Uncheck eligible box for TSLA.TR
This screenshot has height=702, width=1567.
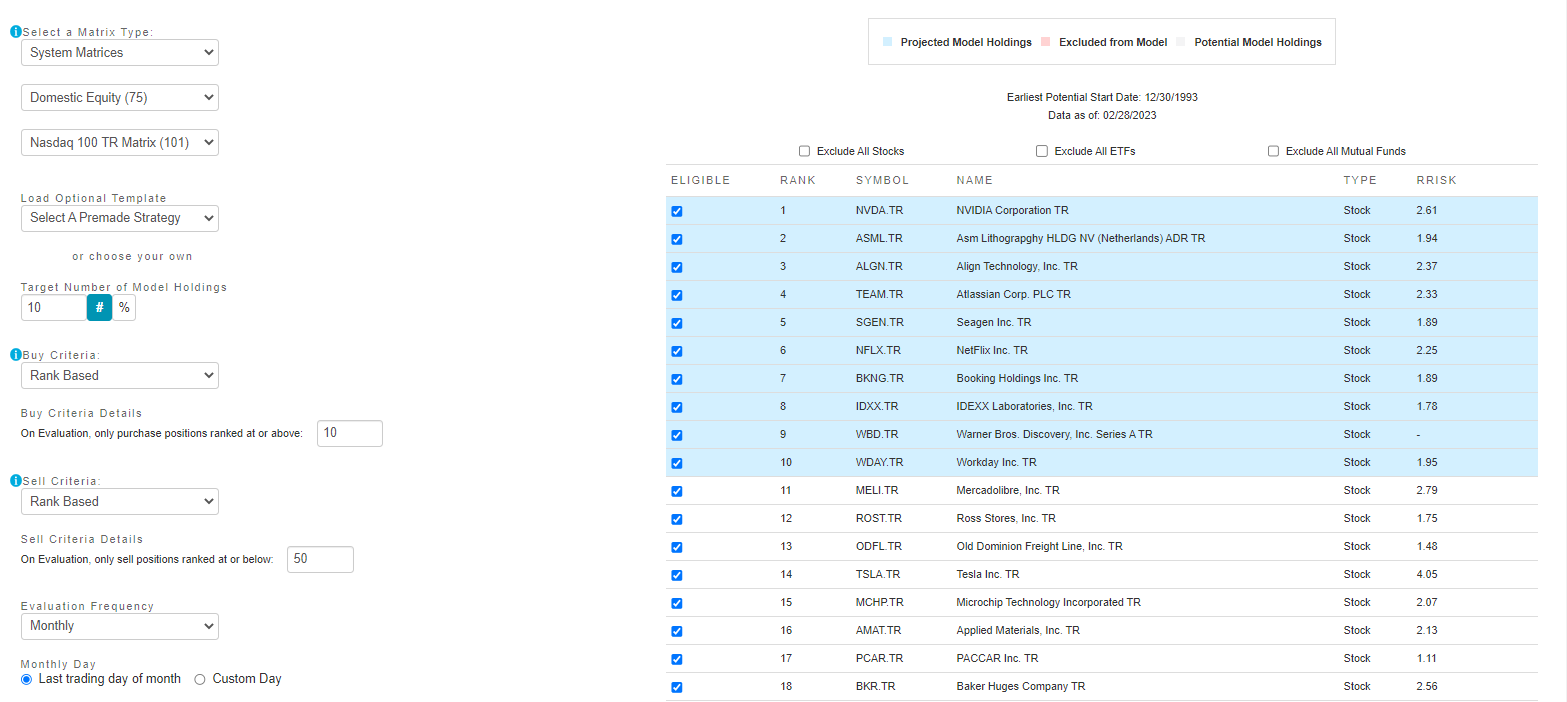[x=677, y=575]
